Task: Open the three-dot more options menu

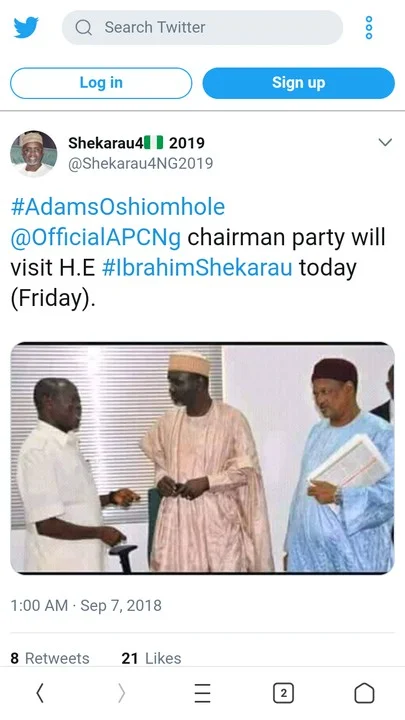Action: coord(369,28)
